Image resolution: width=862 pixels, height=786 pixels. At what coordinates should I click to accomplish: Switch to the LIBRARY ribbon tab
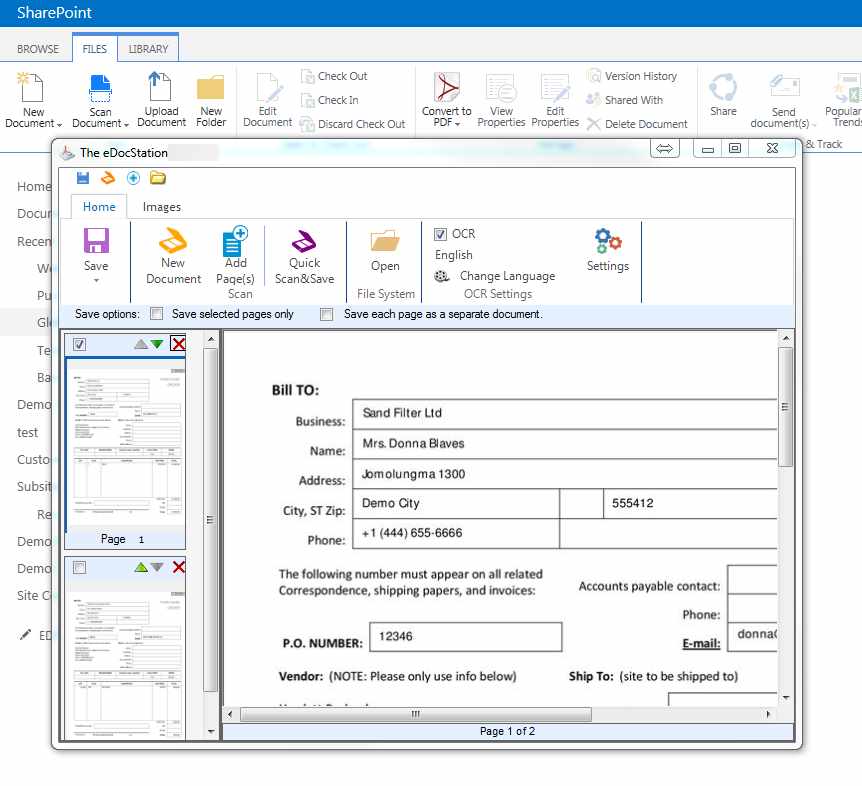pos(148,49)
